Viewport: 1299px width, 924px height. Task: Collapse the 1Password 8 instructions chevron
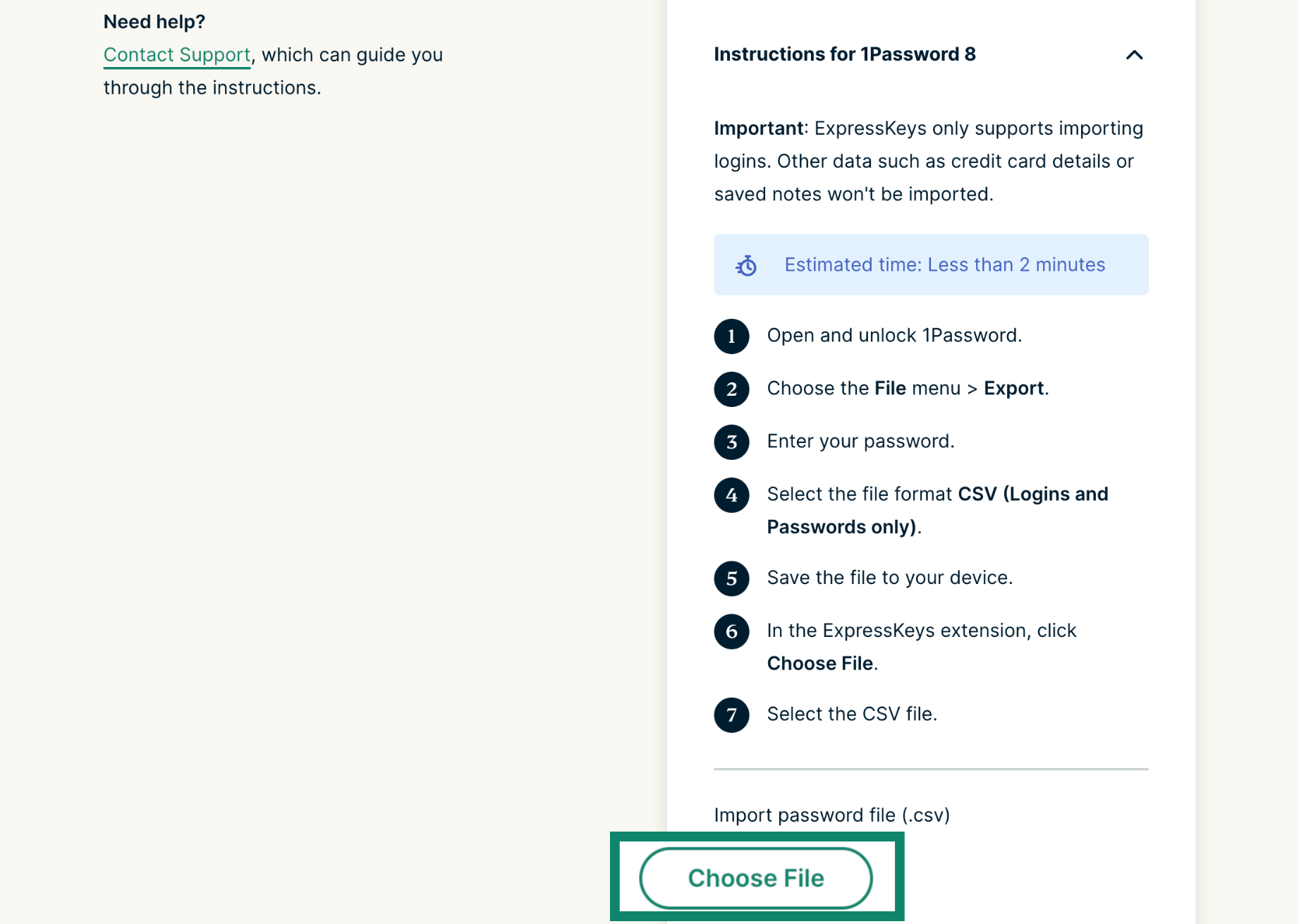pyautogui.click(x=1134, y=55)
